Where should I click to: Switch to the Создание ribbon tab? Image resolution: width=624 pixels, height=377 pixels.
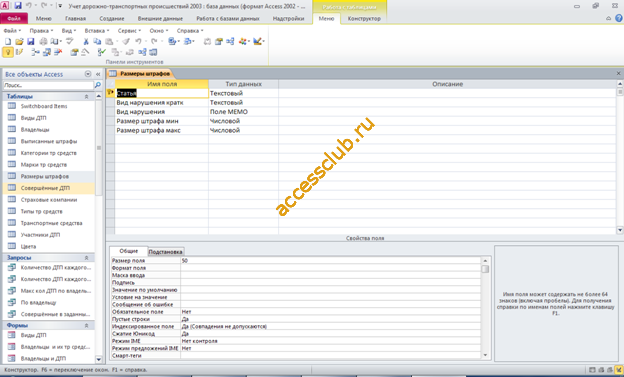112,18
